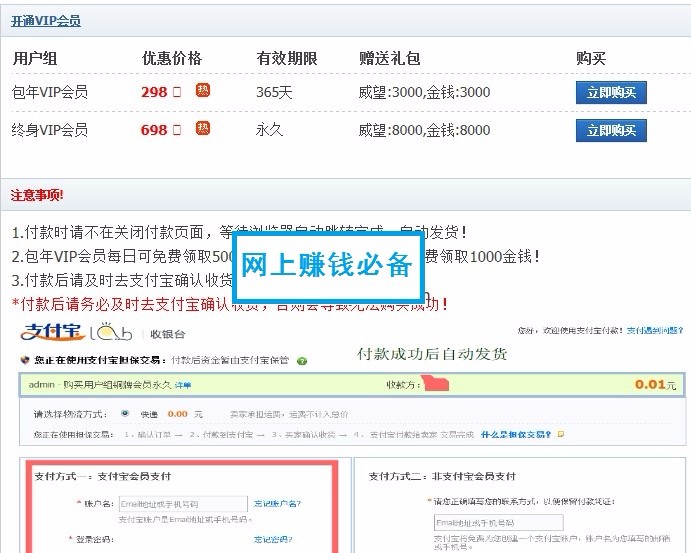Click the 永久 validity cell
This screenshot has width=691, height=553.
point(269,130)
